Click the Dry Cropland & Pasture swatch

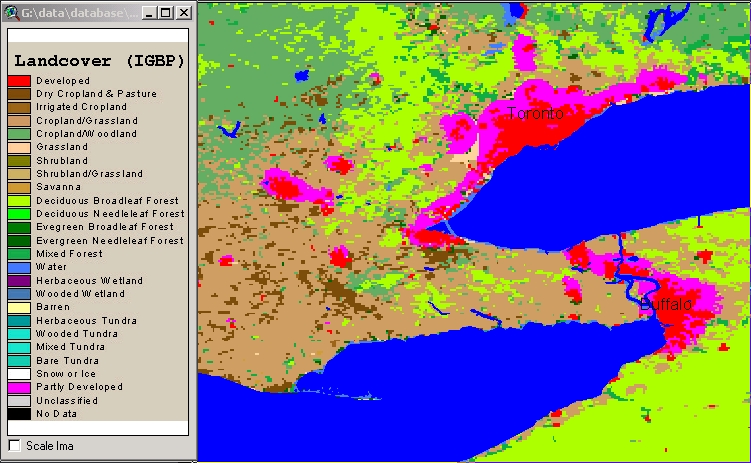point(19,94)
